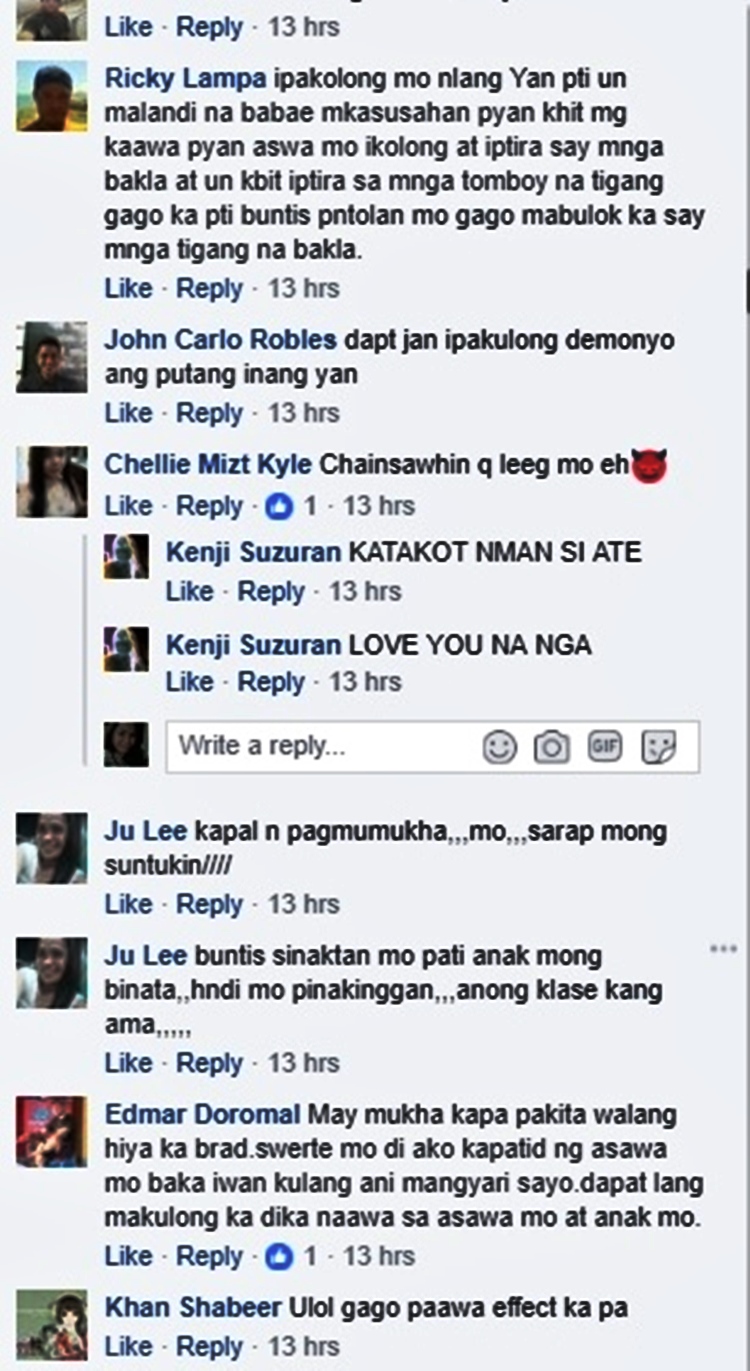Like Kenji Suzuran's LOVE YOU NA NGA reply
The height and width of the screenshot is (1371, 750).
click(x=189, y=681)
